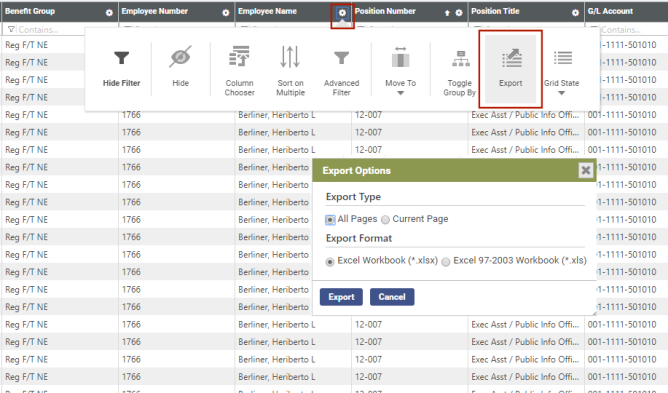Click Toggle Group By icon

461,58
